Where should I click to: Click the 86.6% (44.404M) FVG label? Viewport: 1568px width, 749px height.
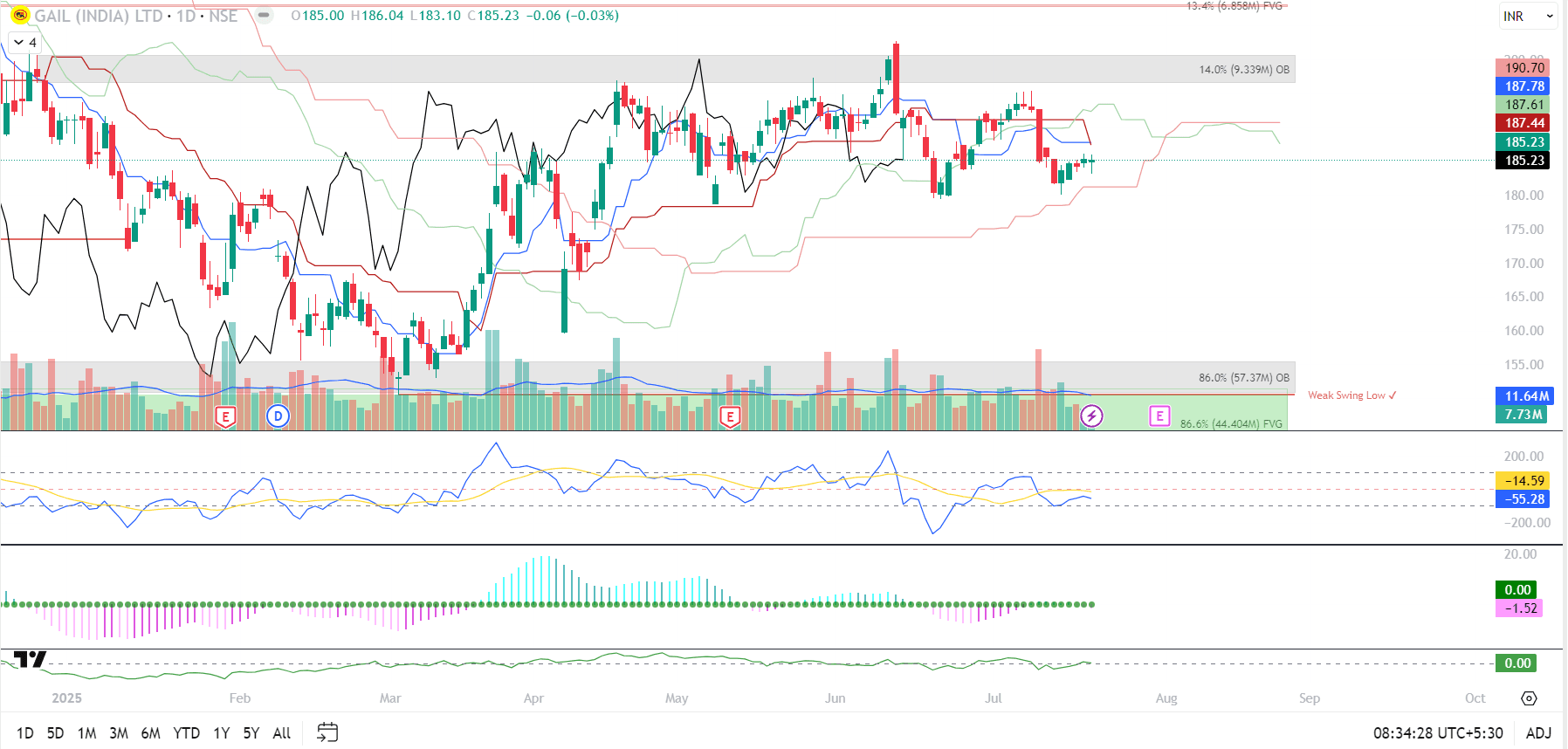[x=1232, y=423]
